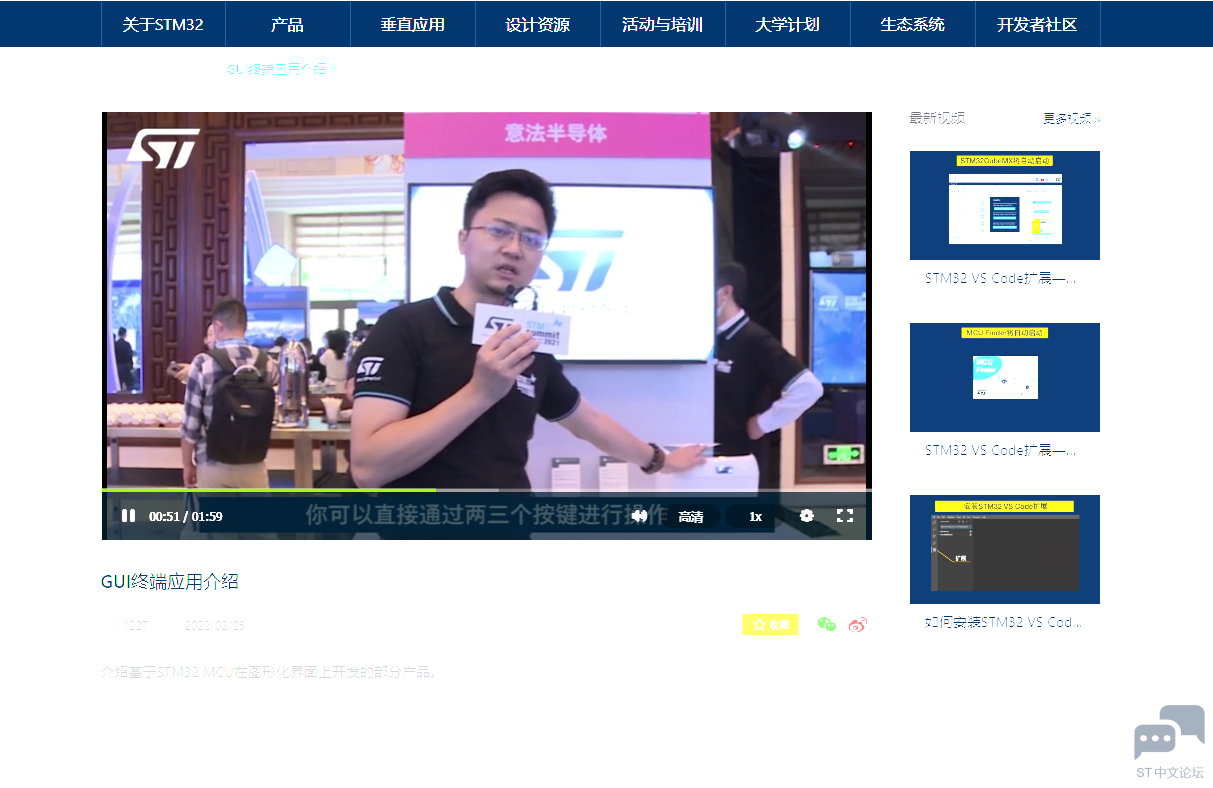This screenshot has height=788, width=1213.
Task: Open the ST中文论坛 chat bubble icon
Action: [x=1169, y=732]
